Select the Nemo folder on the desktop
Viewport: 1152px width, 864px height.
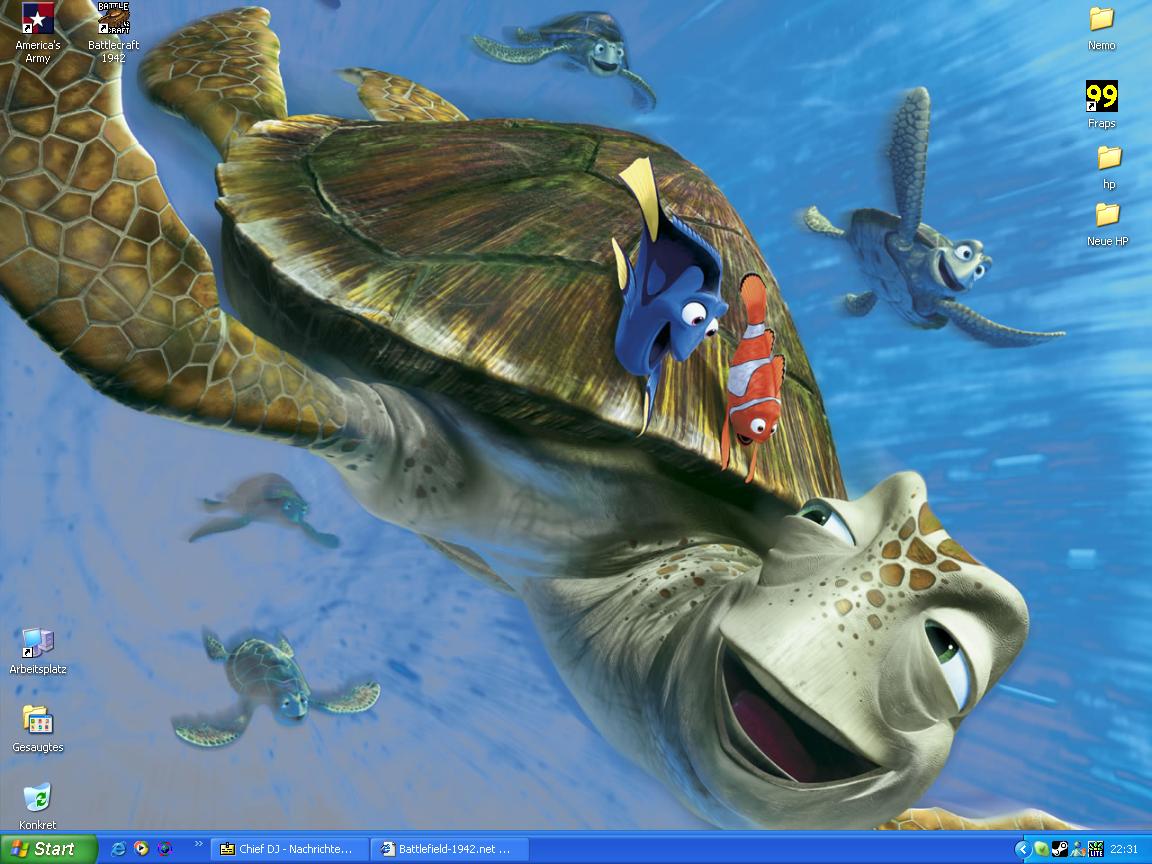coord(1101,29)
